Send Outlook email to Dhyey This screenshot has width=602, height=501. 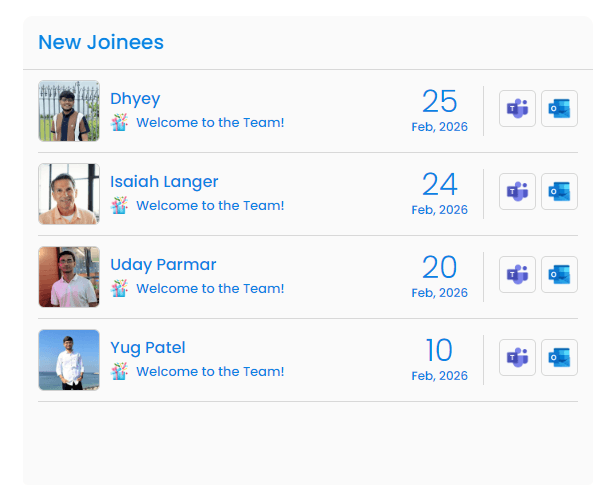[559, 108]
